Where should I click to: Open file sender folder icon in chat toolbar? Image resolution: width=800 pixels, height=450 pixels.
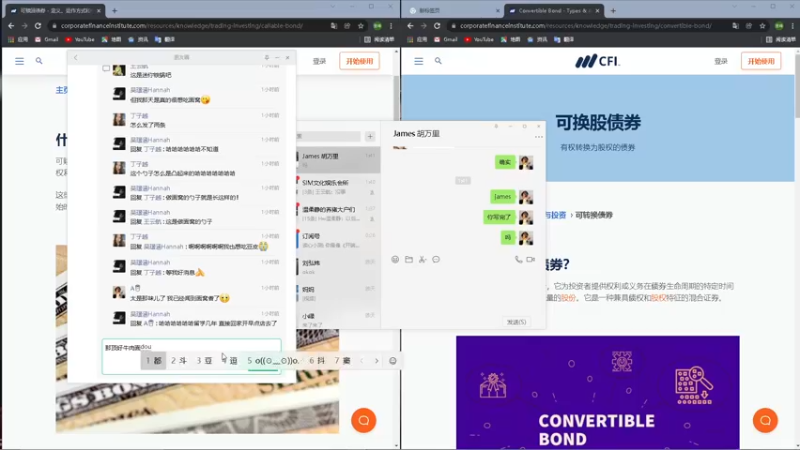409,259
